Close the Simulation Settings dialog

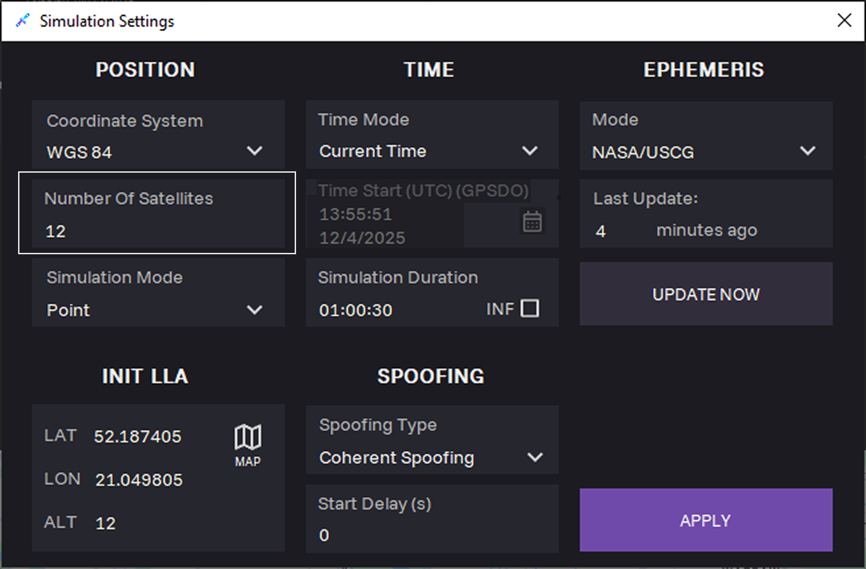pyautogui.click(x=844, y=20)
